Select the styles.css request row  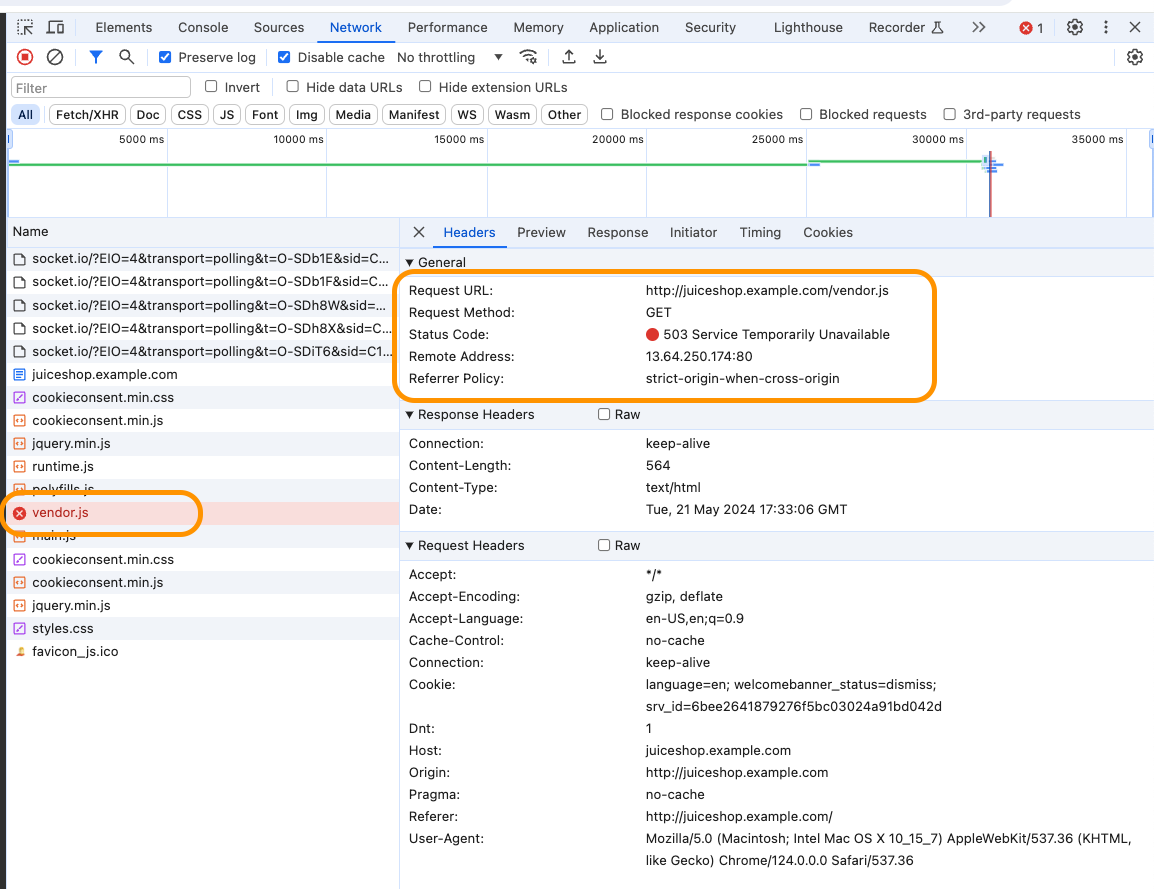pyautogui.click(x=203, y=628)
